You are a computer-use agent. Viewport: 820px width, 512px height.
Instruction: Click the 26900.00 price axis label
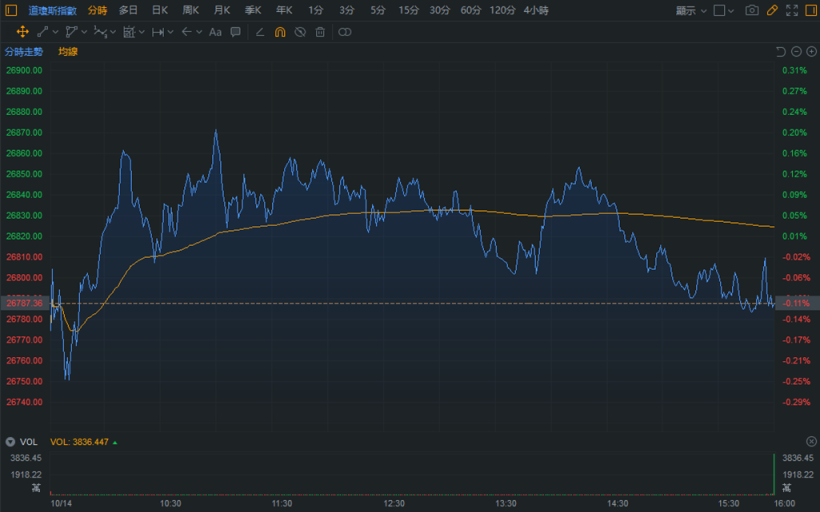[24, 70]
